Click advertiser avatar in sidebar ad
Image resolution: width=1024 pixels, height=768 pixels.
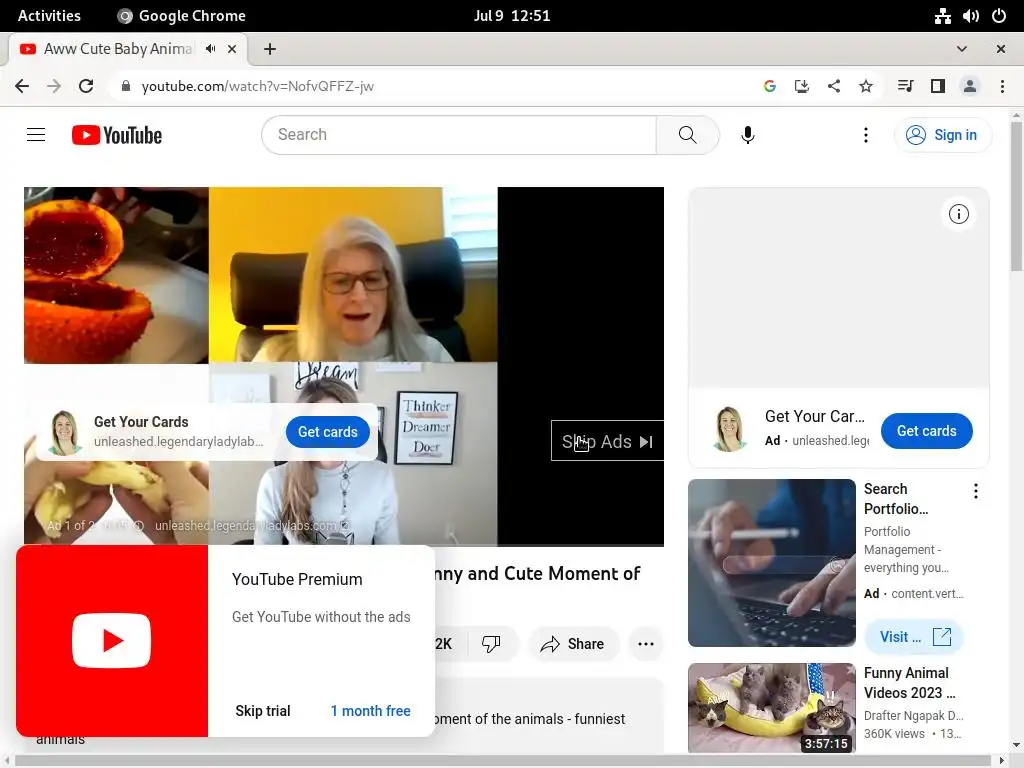click(729, 429)
